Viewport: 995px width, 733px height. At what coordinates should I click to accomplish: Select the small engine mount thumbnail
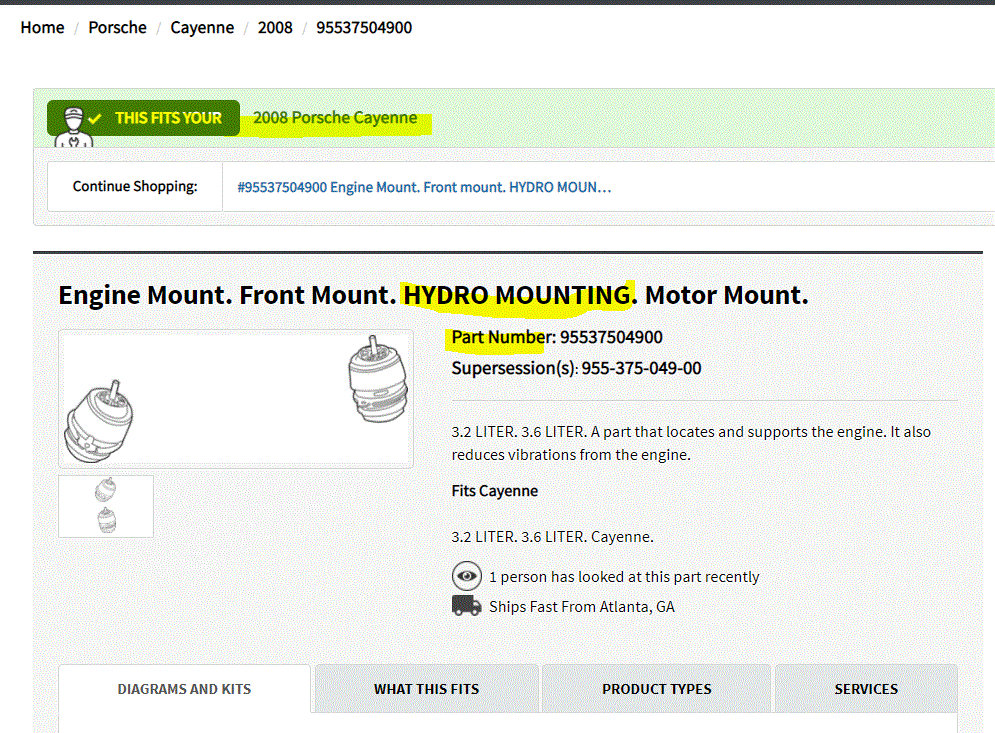106,506
